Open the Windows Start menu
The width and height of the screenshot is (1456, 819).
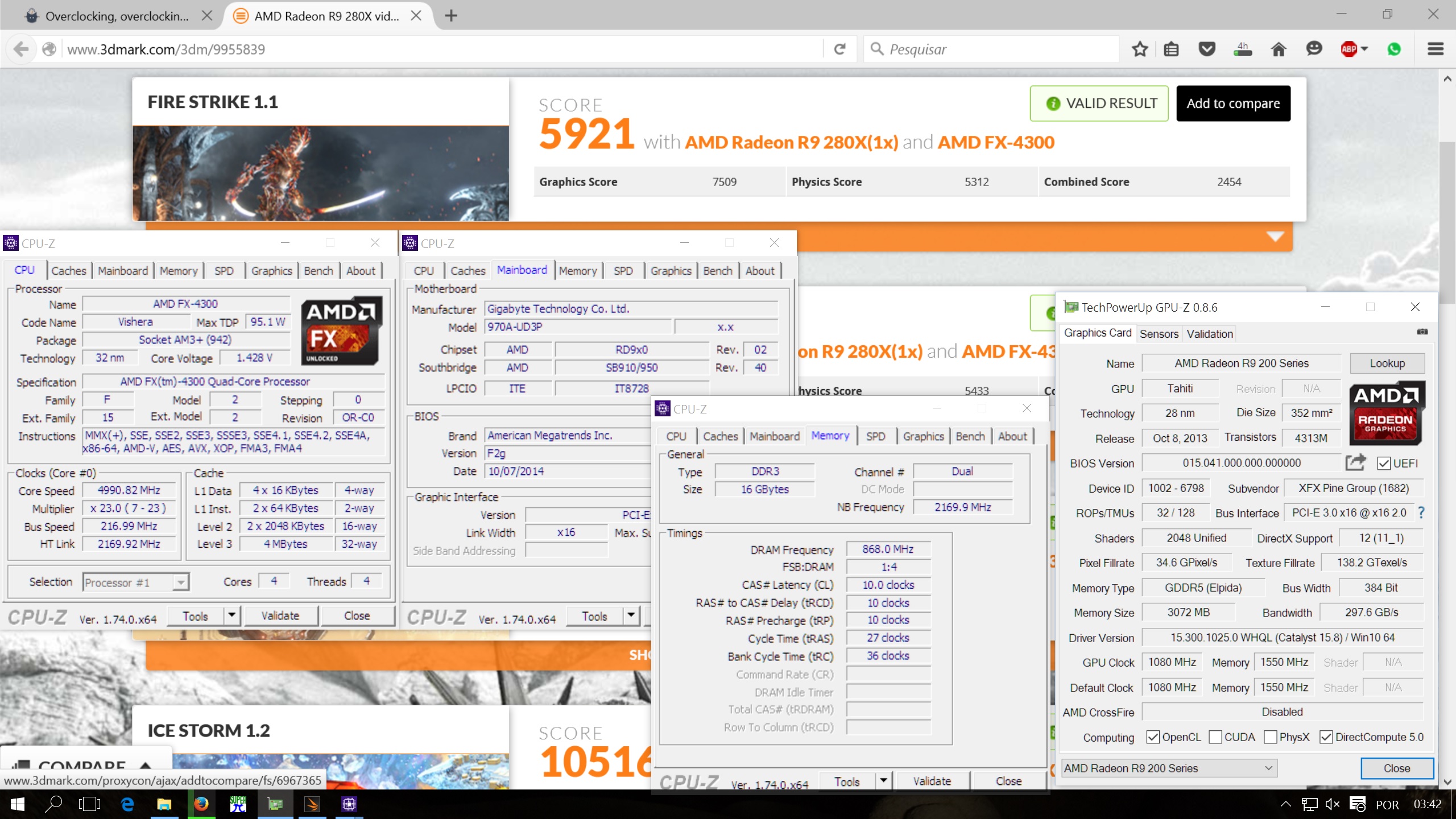(x=17, y=804)
